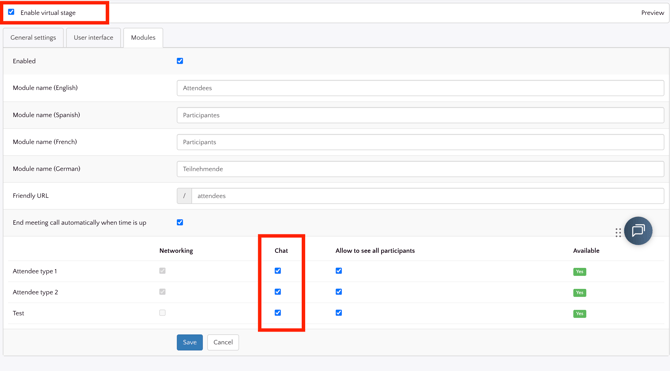Screen dimensions: 670x371
Task: Uncheck Chat for Attendee type 2
Action: 278,292
